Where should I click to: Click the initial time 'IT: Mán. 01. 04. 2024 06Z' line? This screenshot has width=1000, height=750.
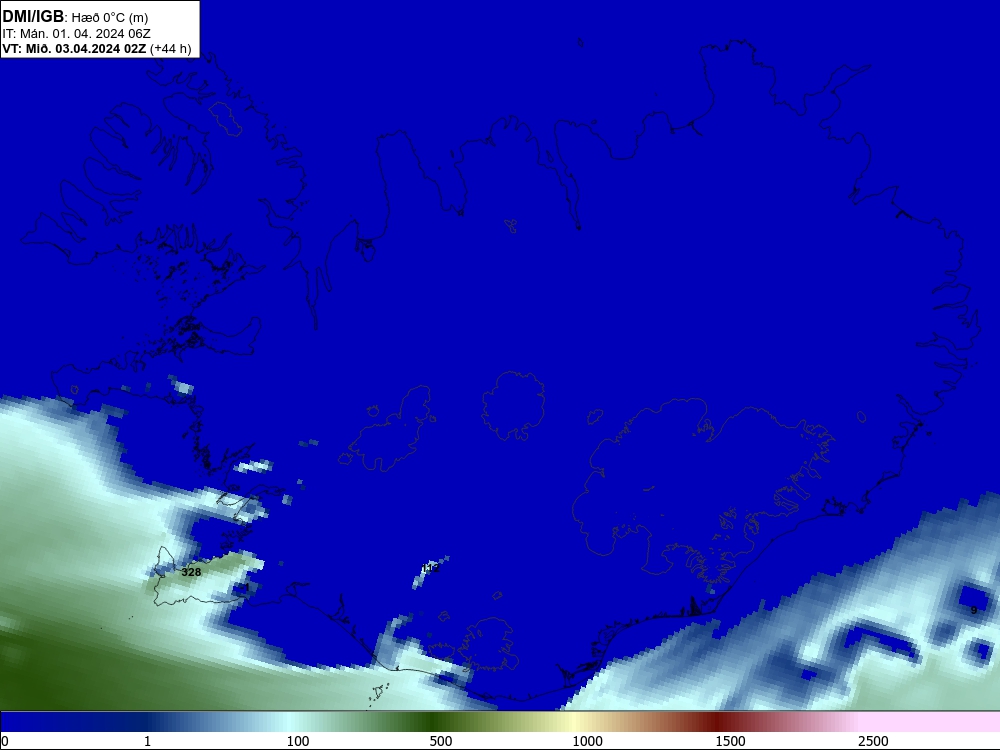coord(76,33)
